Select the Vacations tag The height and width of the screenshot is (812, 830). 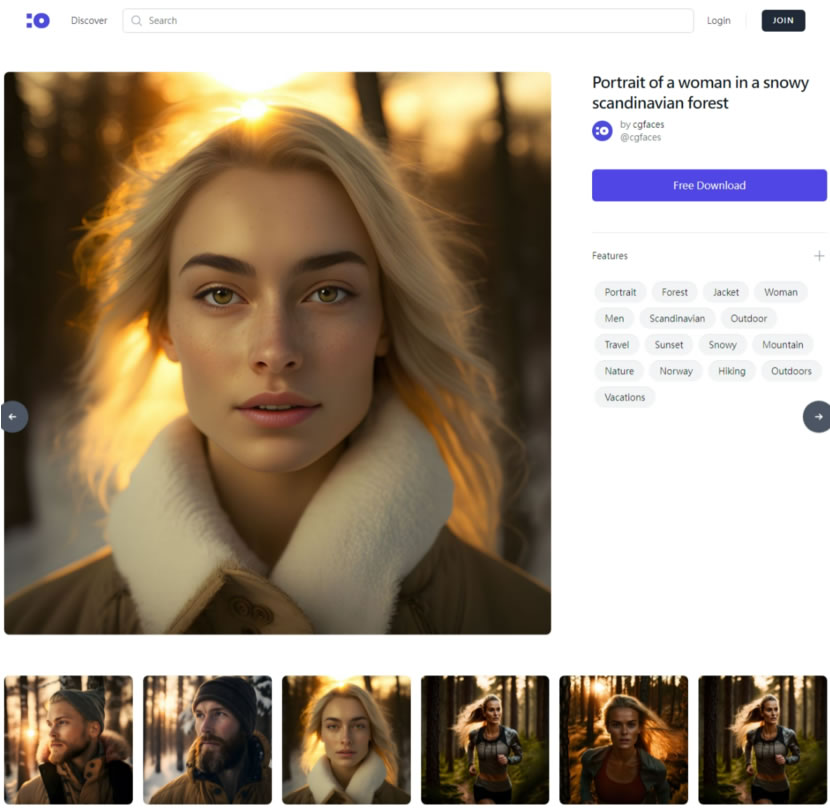pyautogui.click(x=625, y=397)
